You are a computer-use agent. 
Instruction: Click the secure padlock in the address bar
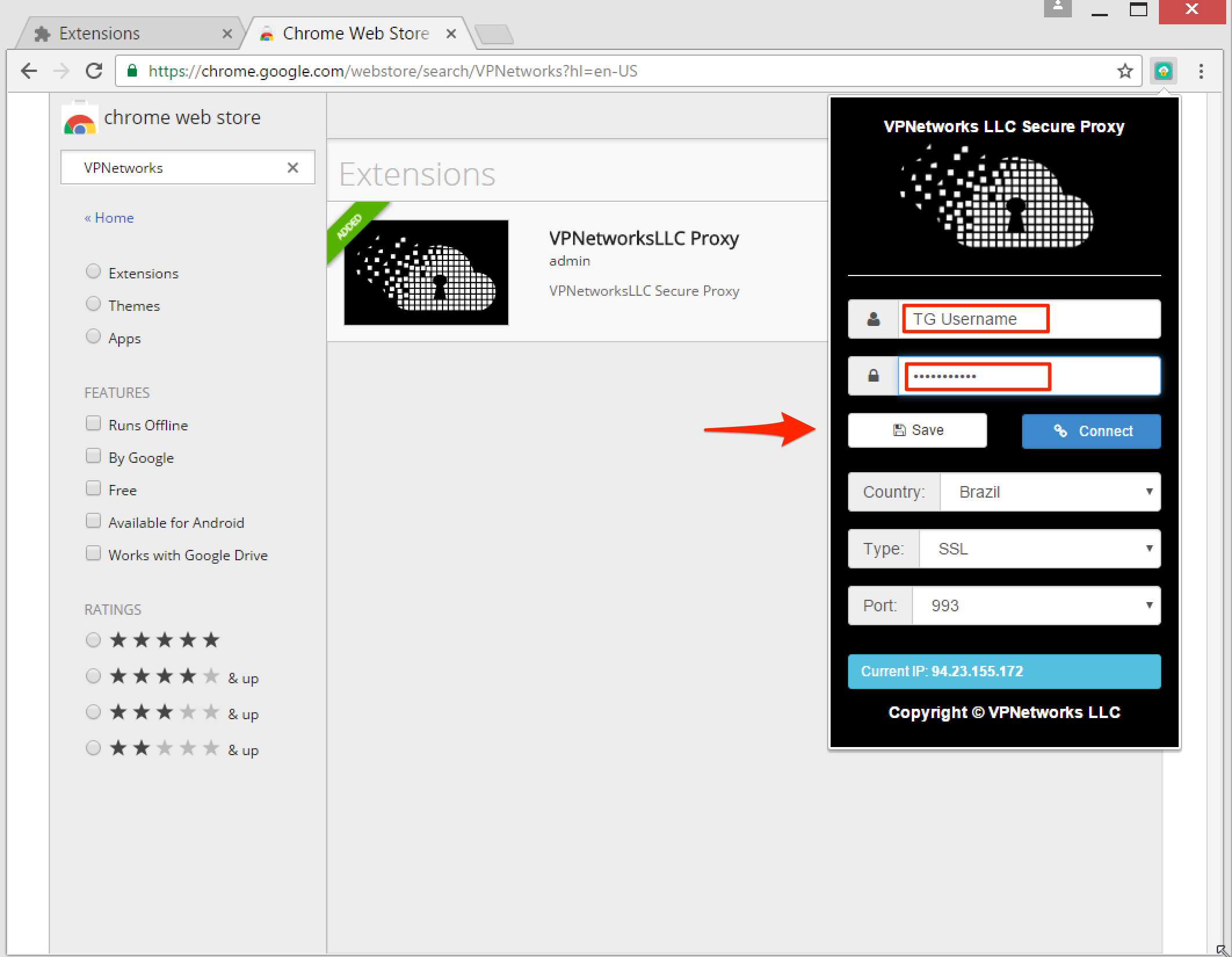point(132,71)
